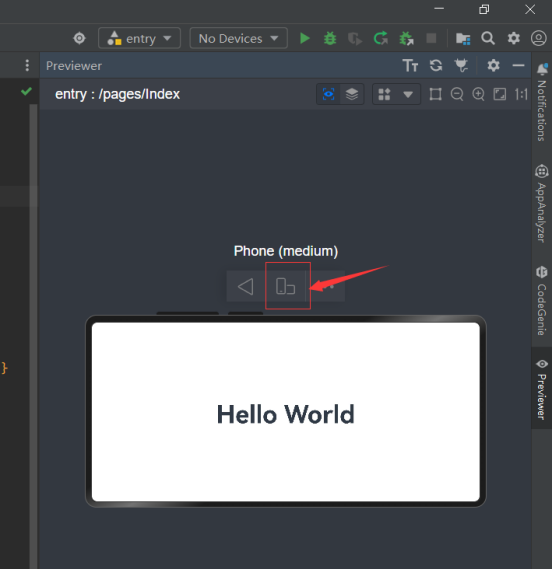
Task: Toggle the Inspector eye mode
Action: pyautogui.click(x=328, y=94)
